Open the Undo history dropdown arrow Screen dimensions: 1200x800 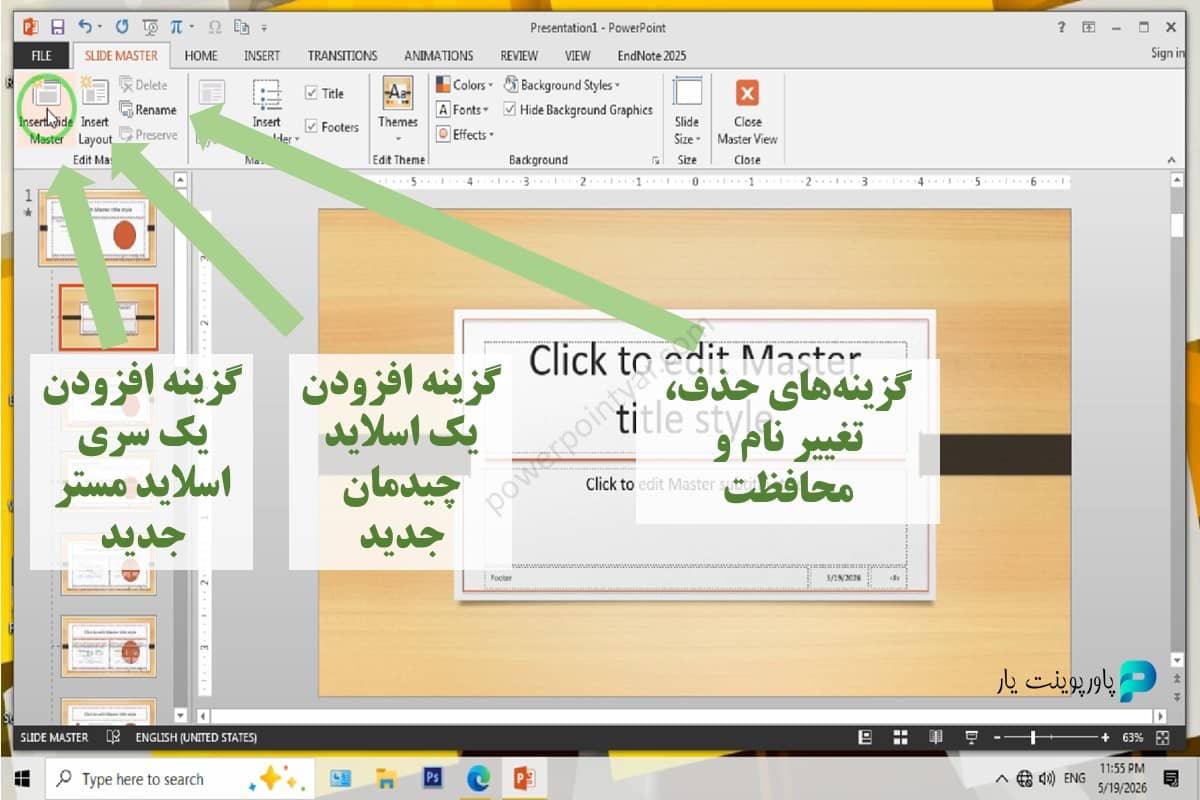(x=99, y=28)
